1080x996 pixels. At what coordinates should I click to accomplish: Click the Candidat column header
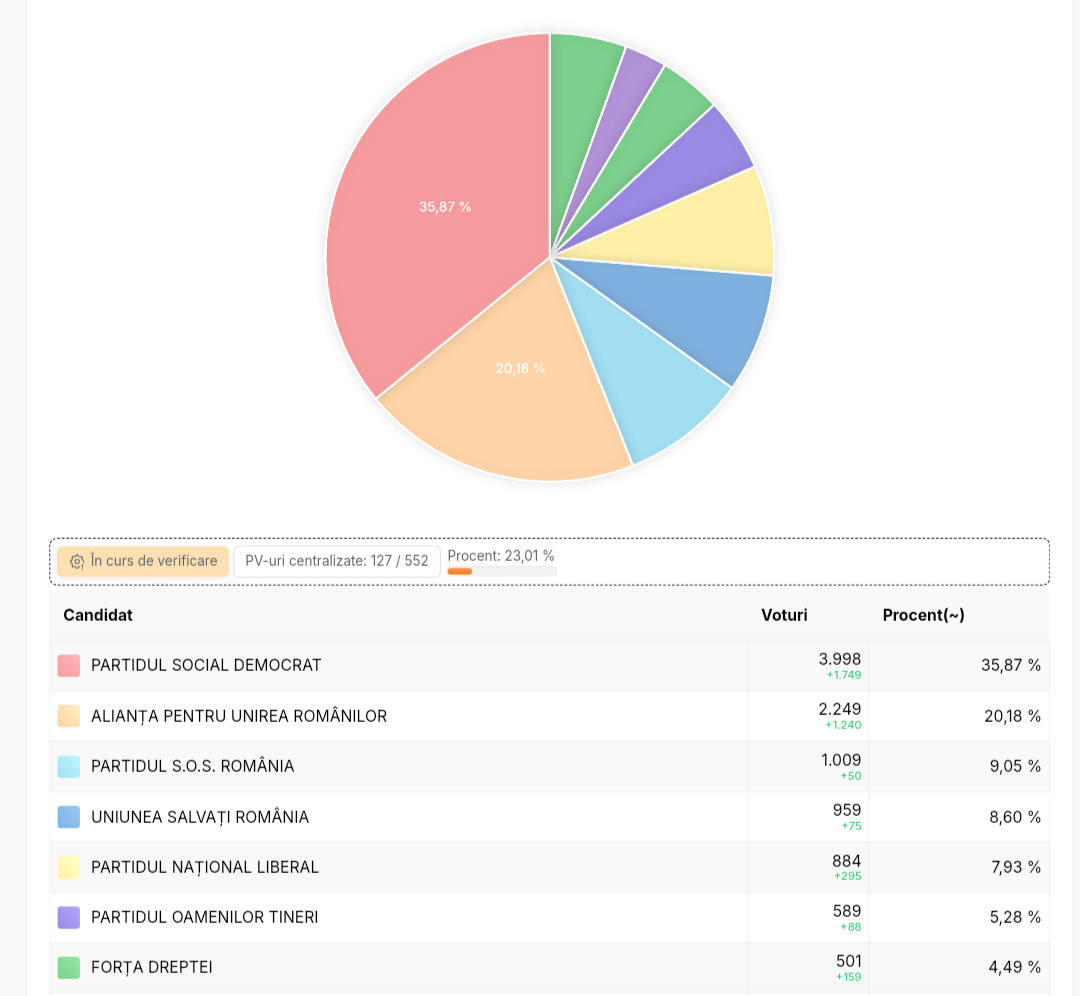[x=98, y=615]
